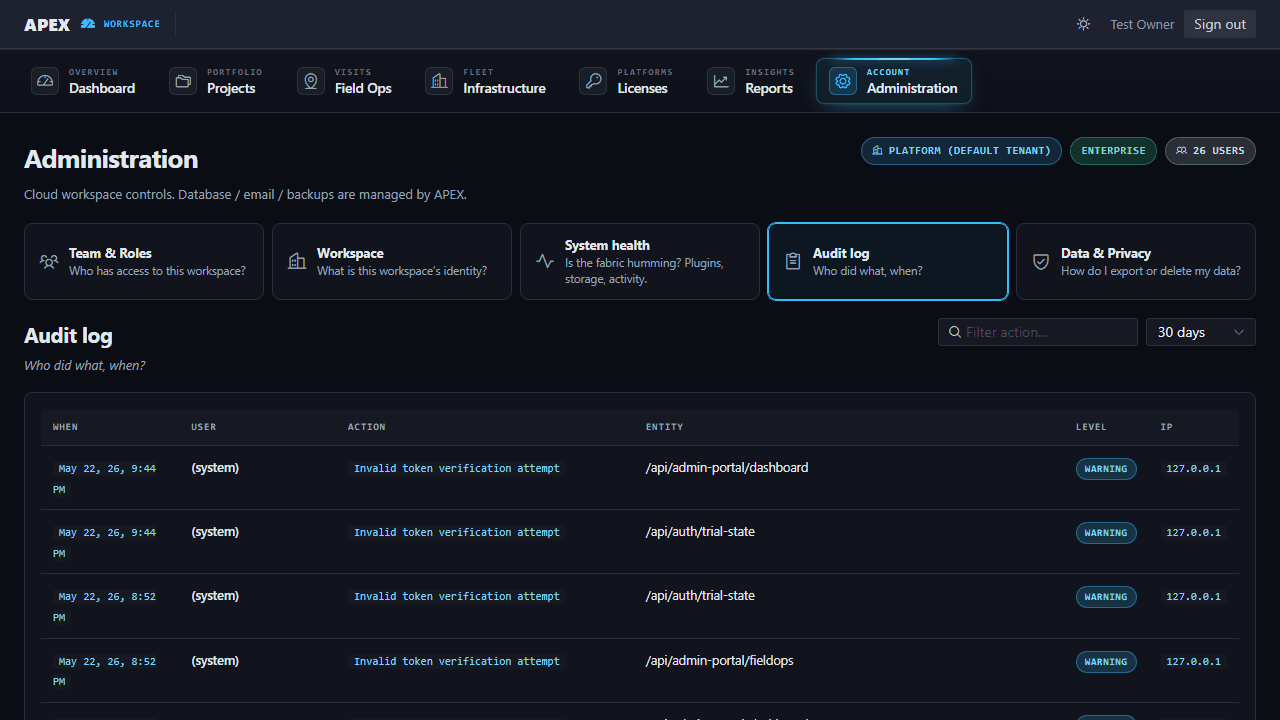The height and width of the screenshot is (720, 1280).
Task: Click the Data & Privacy shield icon
Action: pos(1041,262)
